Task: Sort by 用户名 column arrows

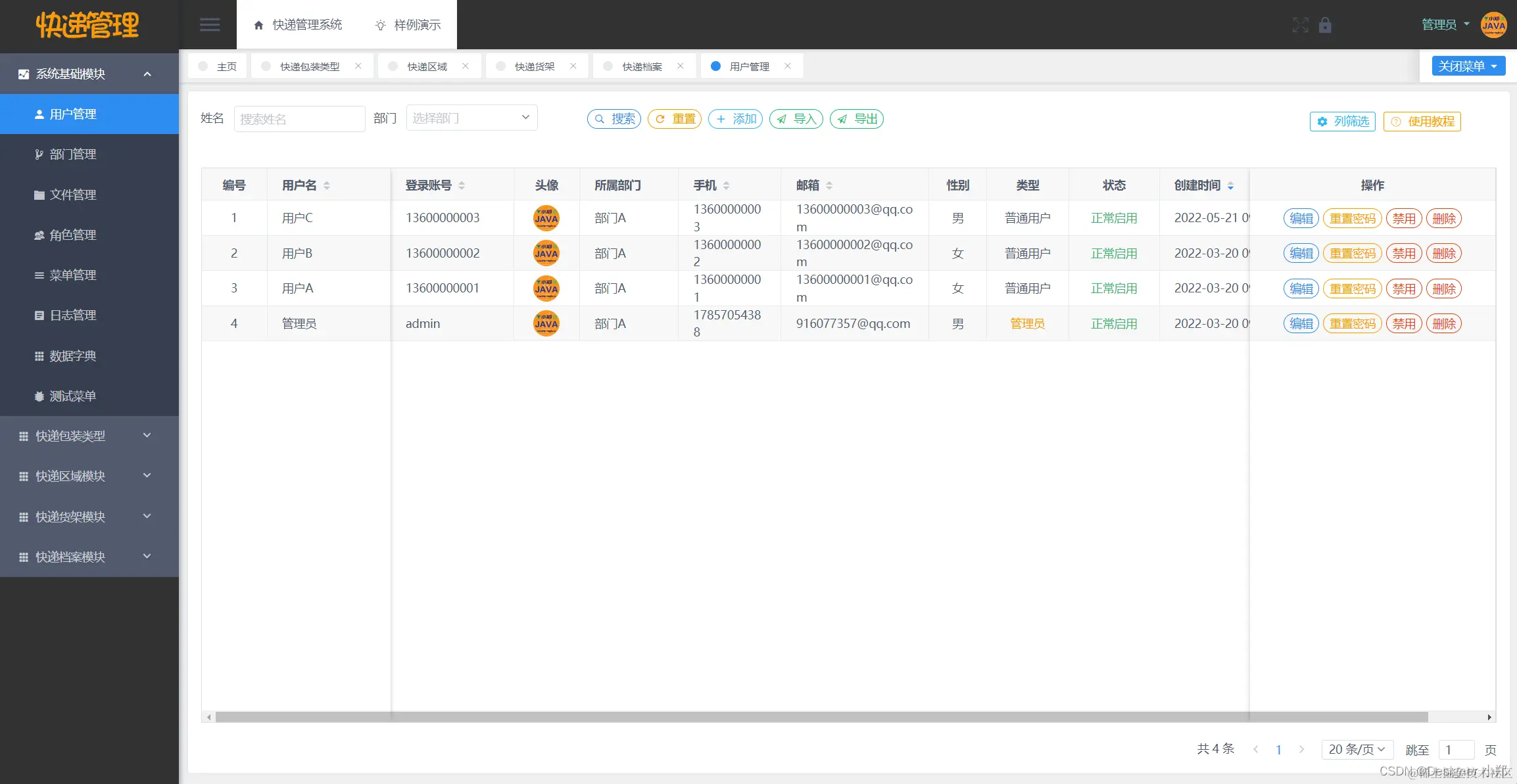Action: [327, 185]
